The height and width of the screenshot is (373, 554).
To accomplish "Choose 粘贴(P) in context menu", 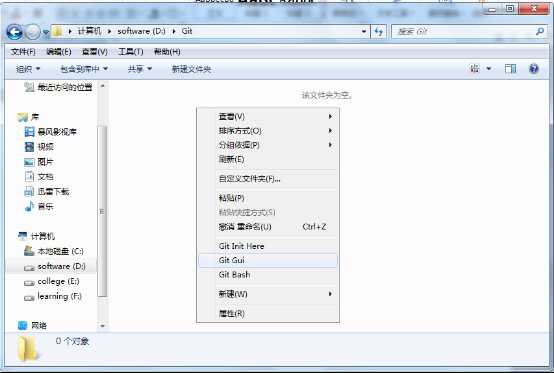I will click(268, 198).
